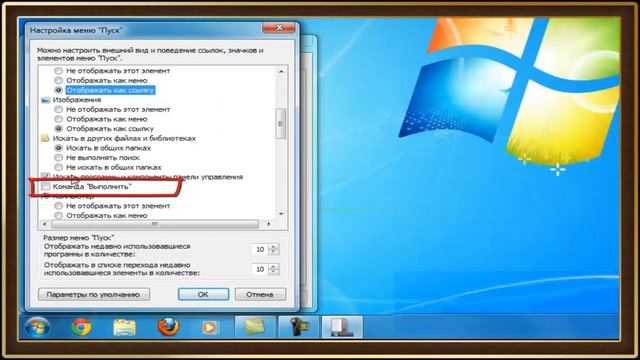The height and width of the screenshot is (360, 640).
Task: Select highlighted 'Отображать как ссылку' radio button
Action: [x=59, y=90]
